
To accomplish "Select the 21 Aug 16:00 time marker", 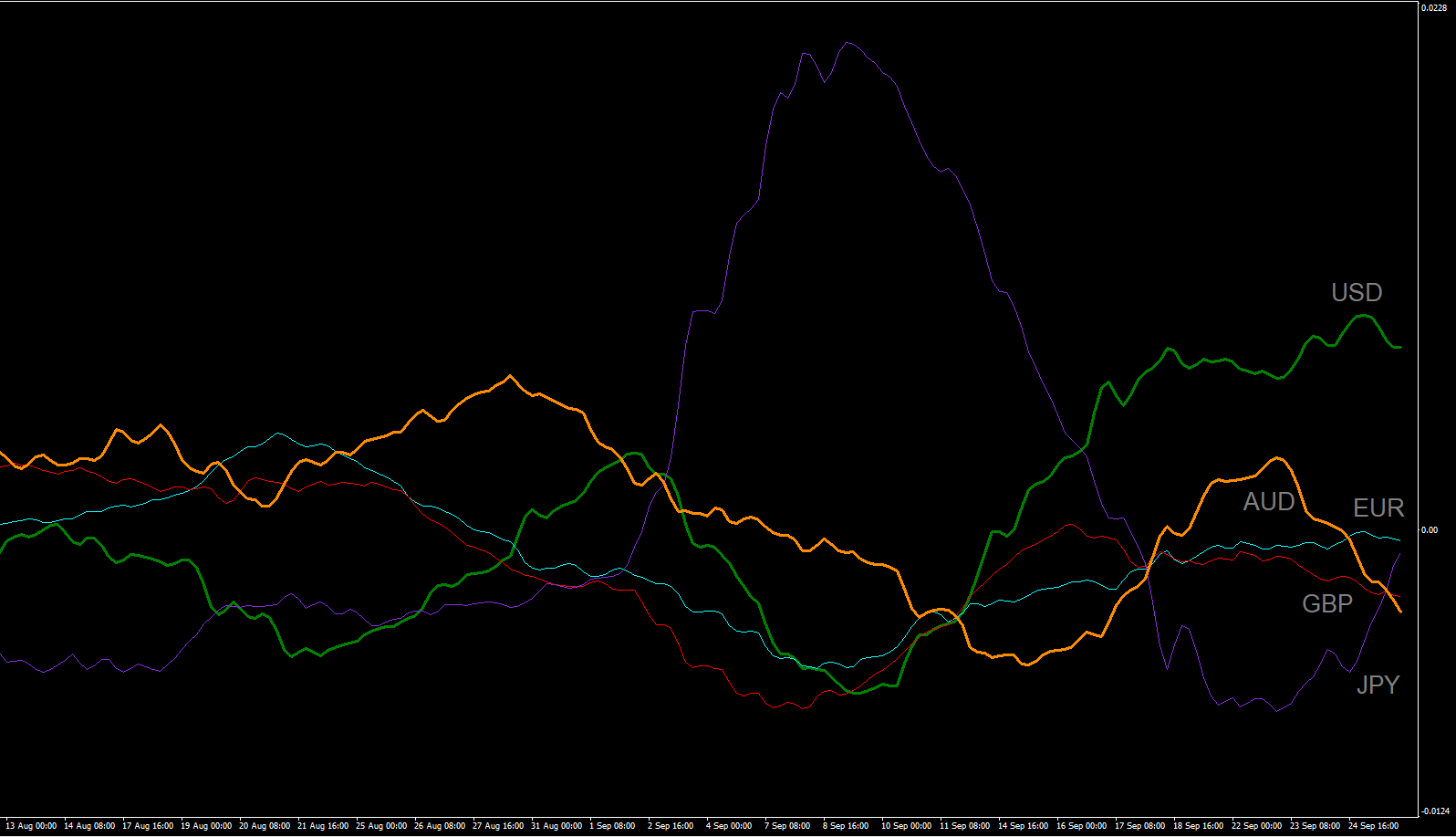I will click(x=323, y=826).
